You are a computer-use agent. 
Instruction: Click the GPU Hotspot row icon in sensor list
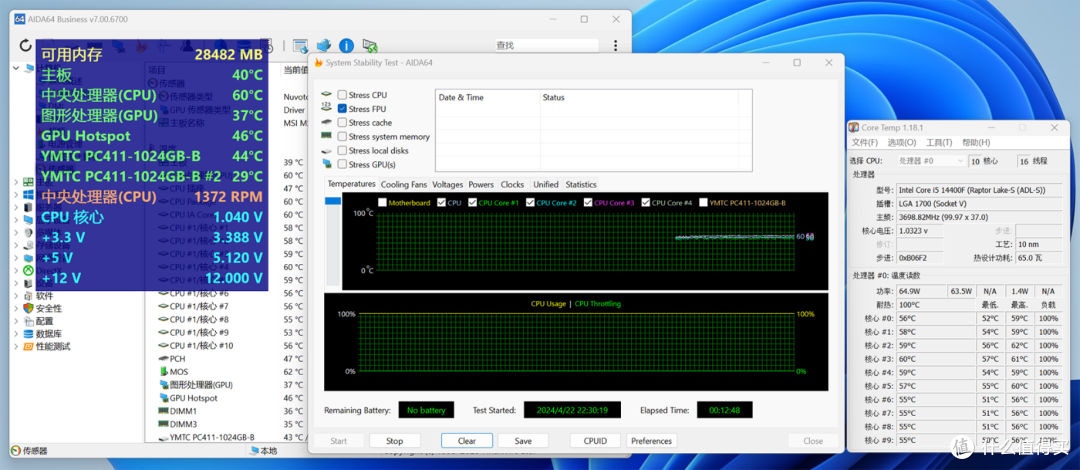click(x=164, y=398)
